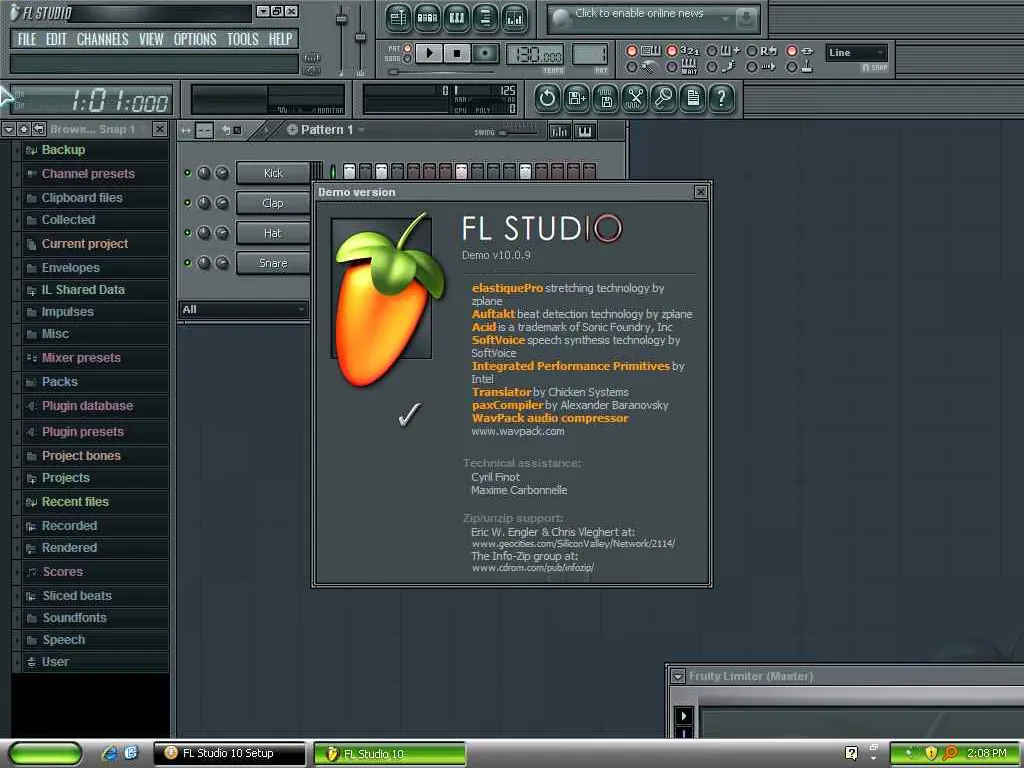Viewport: 1024px width, 768px height.
Task: Click the download arrow in news panel
Action: click(x=746, y=19)
